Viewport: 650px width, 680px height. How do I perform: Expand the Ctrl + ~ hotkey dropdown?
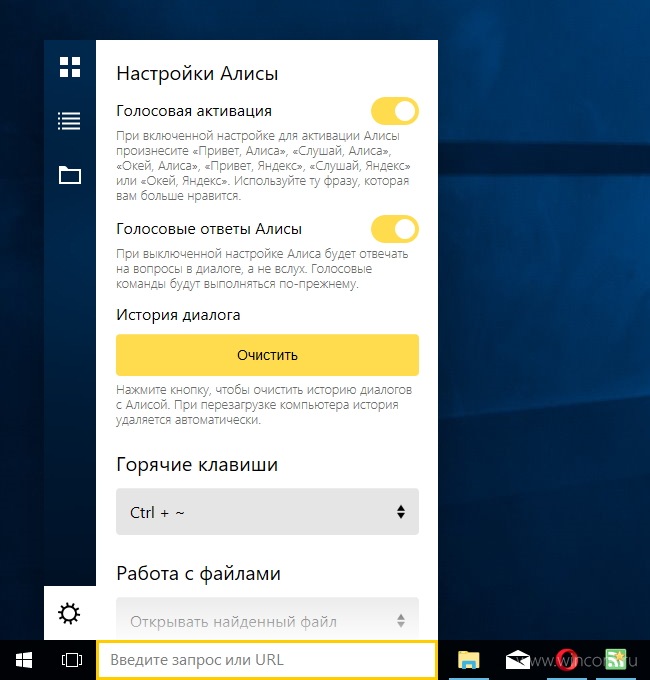(267, 512)
